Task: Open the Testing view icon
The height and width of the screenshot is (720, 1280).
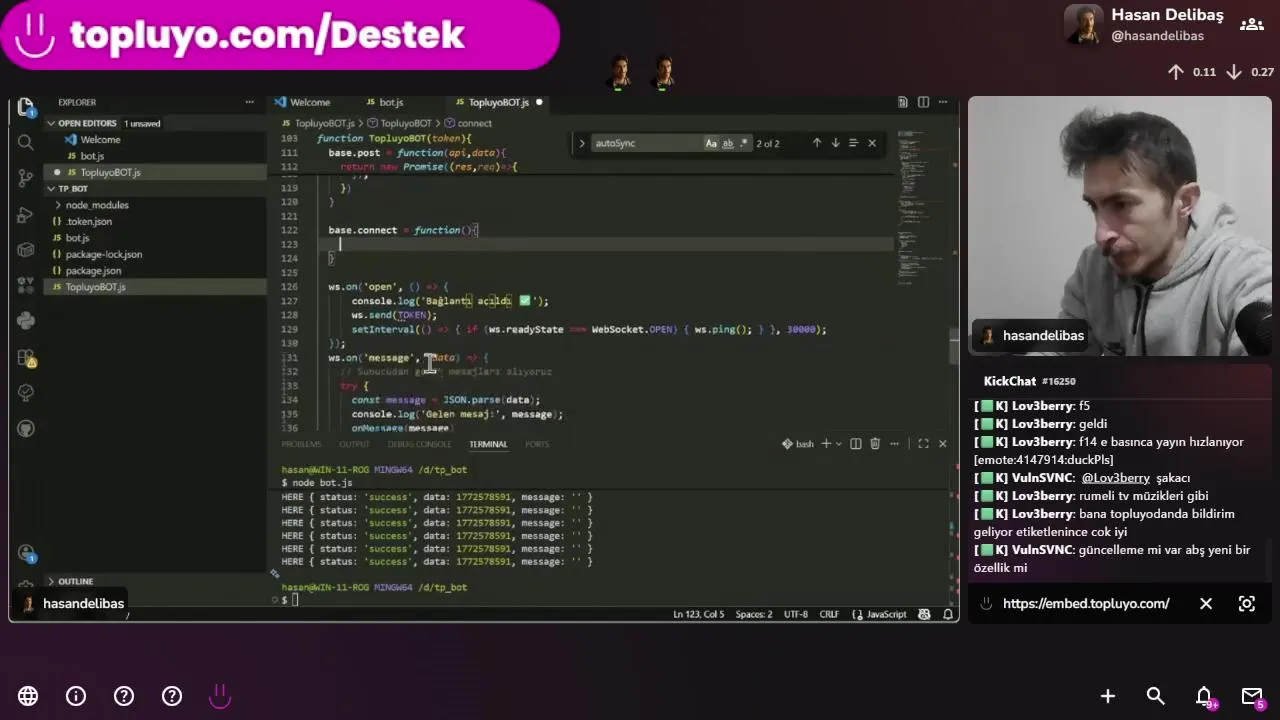Action: coord(26,393)
